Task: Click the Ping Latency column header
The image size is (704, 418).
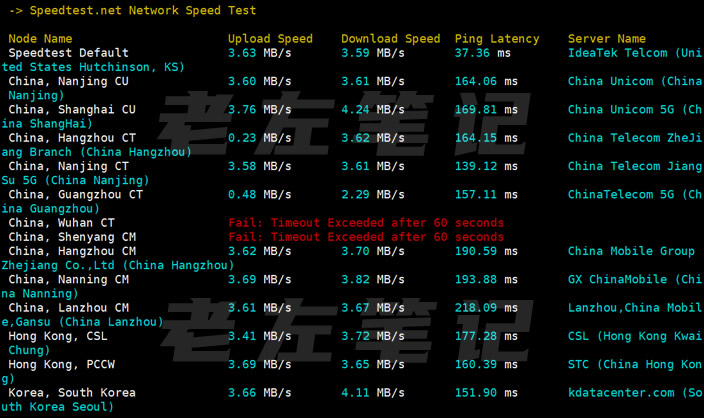Action: [x=496, y=39]
